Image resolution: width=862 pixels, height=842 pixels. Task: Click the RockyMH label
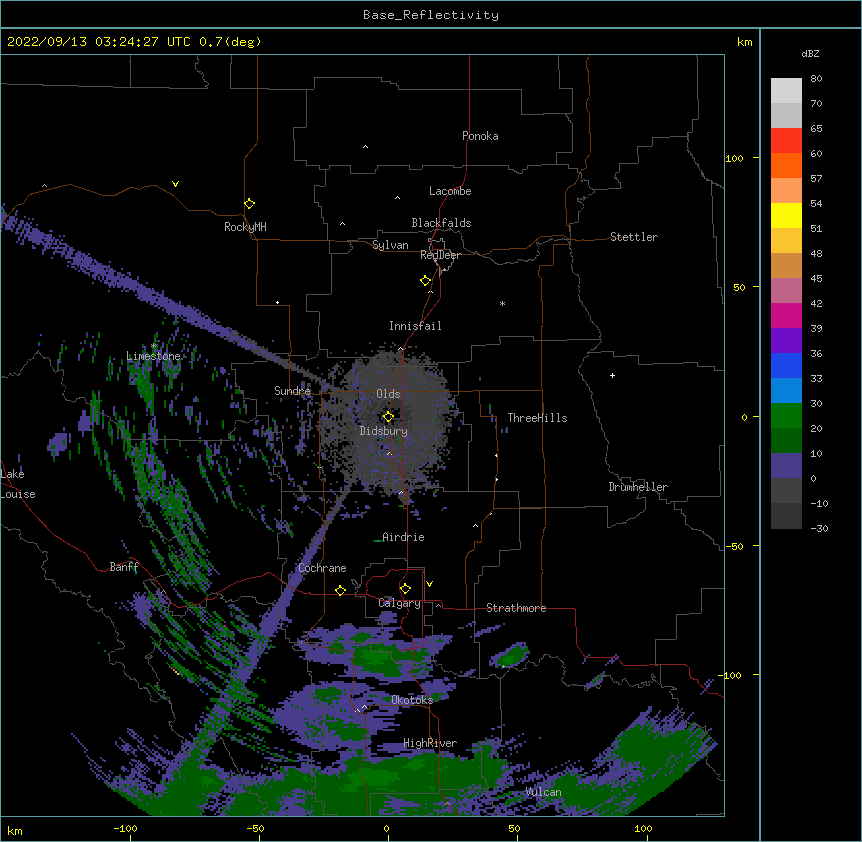[x=245, y=227]
